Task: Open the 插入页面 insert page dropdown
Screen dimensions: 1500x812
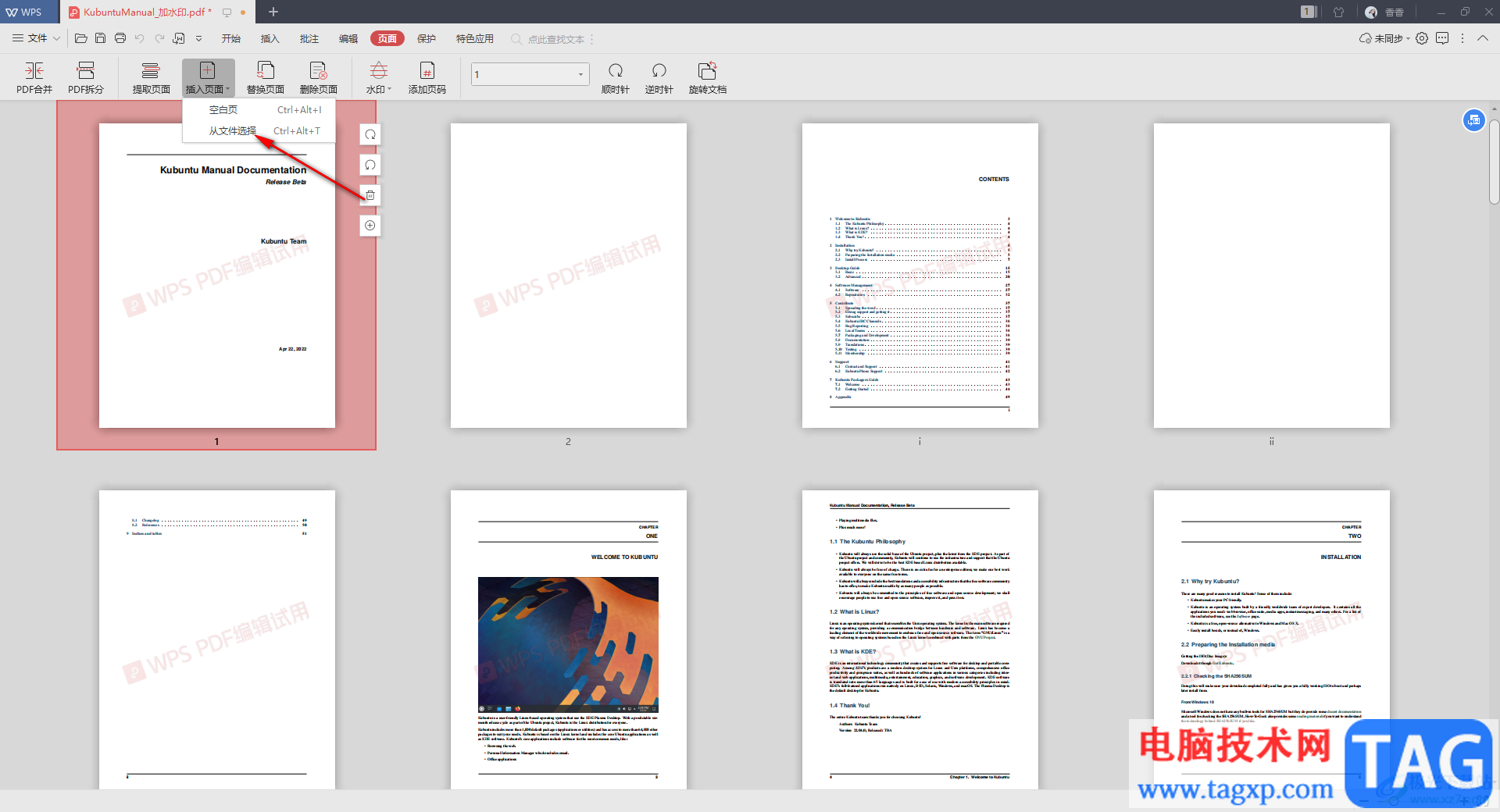Action: [208, 77]
